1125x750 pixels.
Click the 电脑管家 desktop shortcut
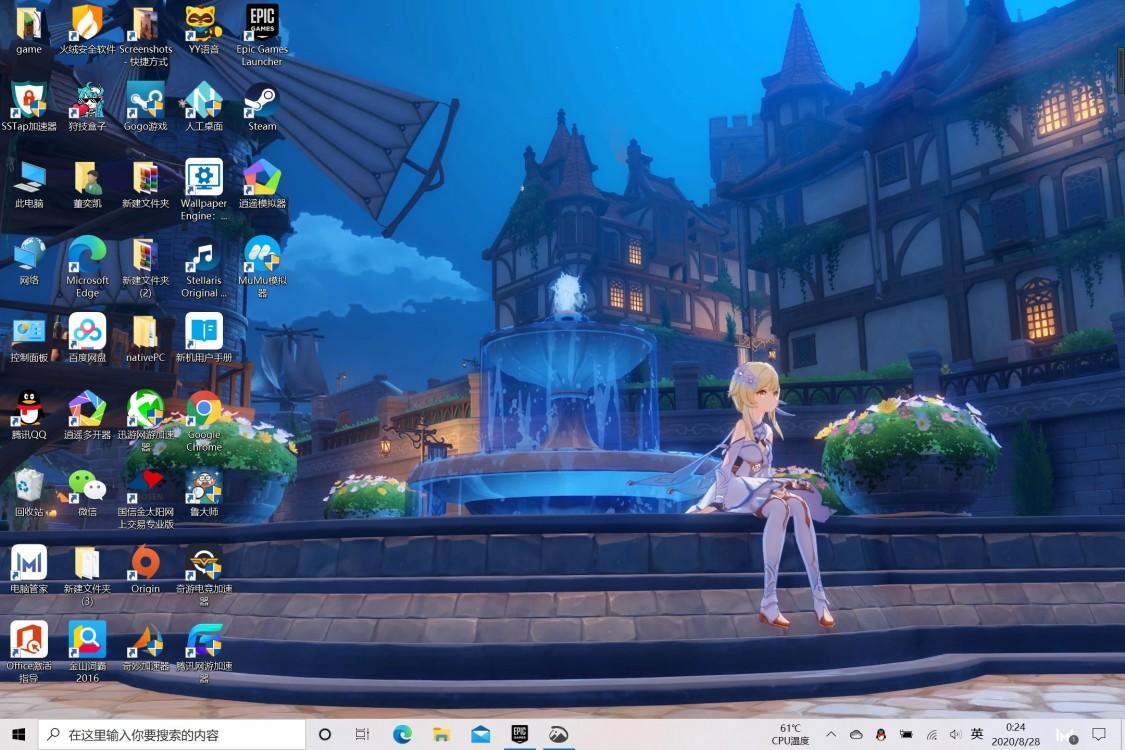pos(29,570)
